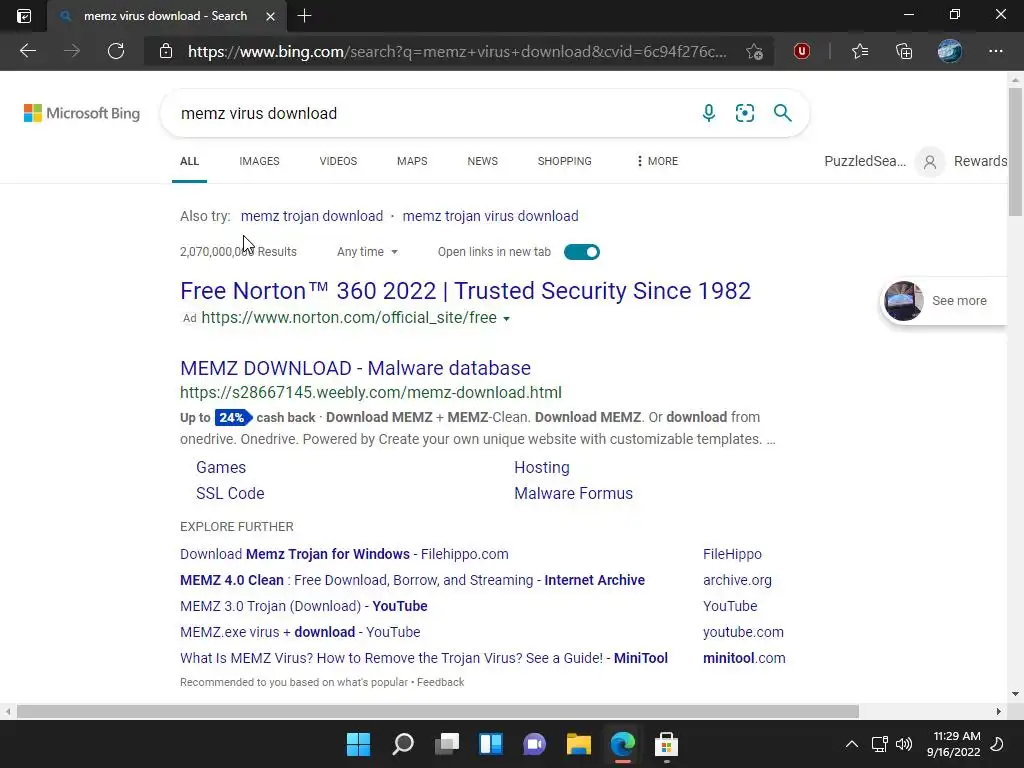View site info via the lock icon
Screen dimensions: 1024x768
tap(166, 51)
